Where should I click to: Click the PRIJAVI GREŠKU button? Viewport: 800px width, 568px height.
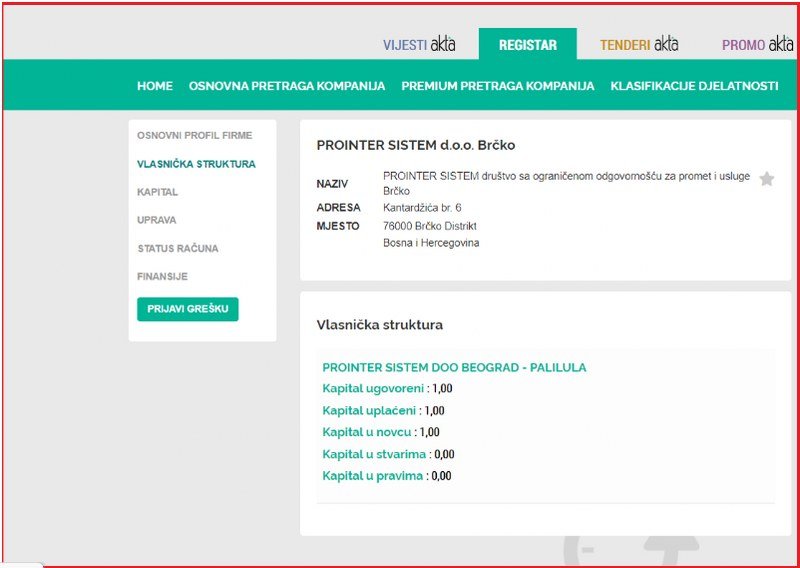[x=188, y=309]
